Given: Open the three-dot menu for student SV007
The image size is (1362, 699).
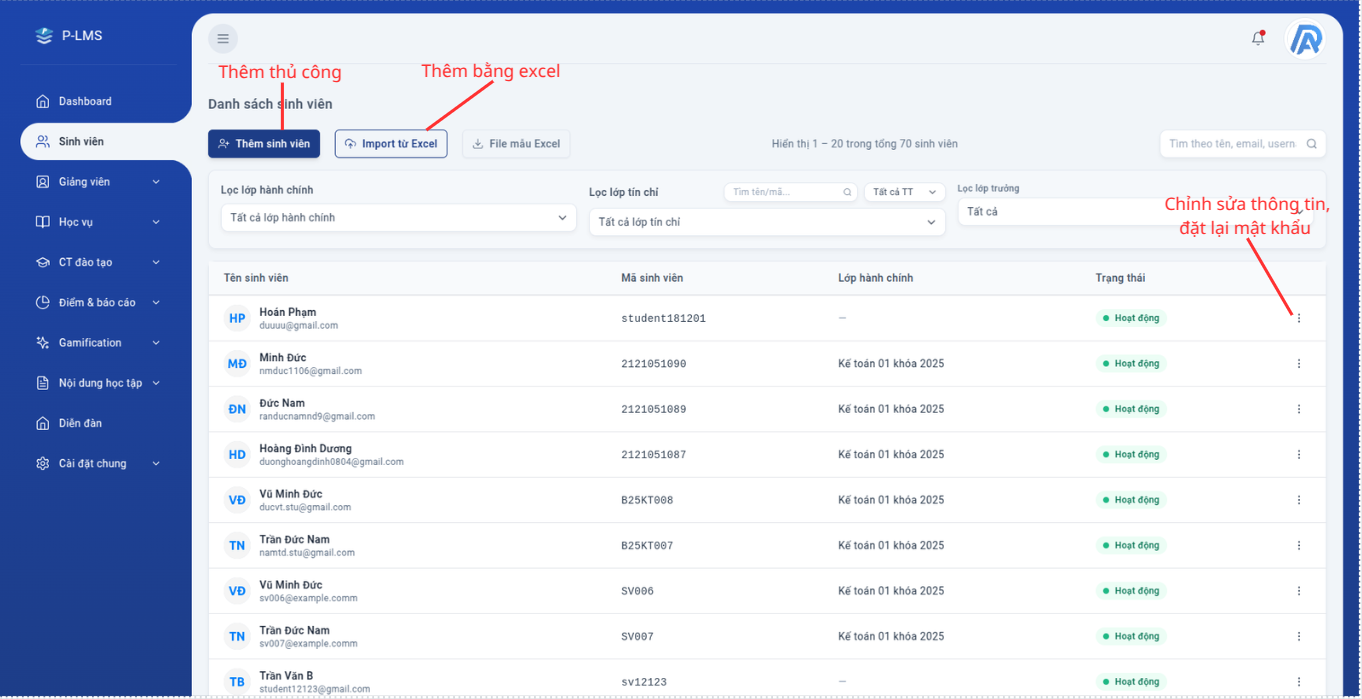Looking at the screenshot, I should [x=1299, y=636].
